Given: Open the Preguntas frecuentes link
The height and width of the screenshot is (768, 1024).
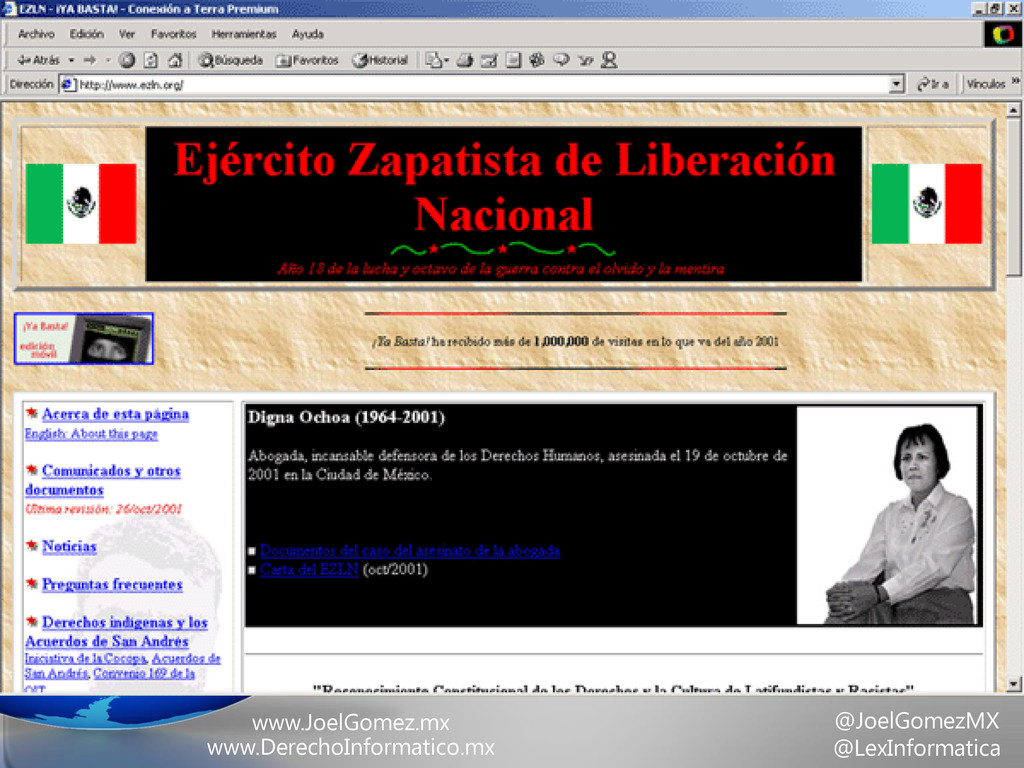Looking at the screenshot, I should pyautogui.click(x=112, y=584).
